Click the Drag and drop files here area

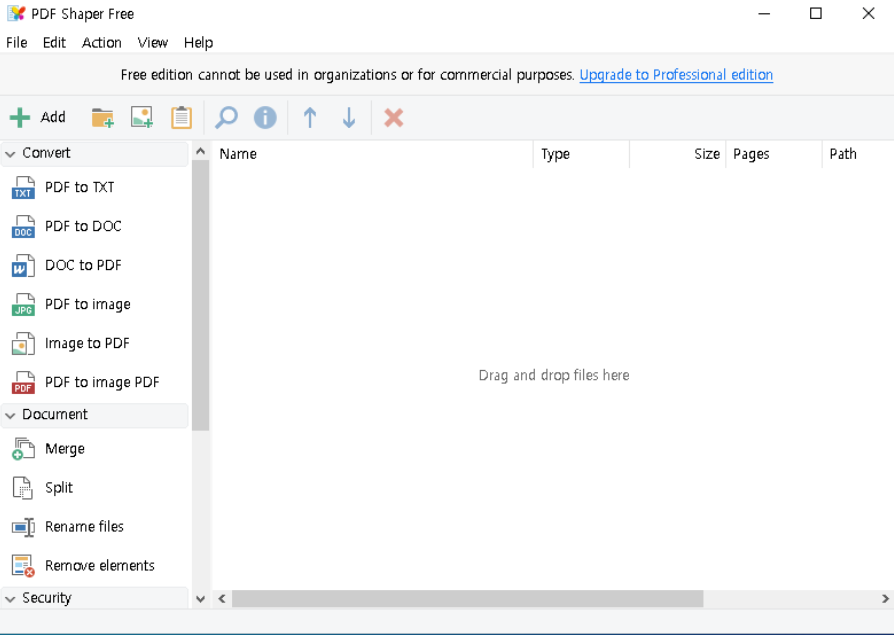pyautogui.click(x=554, y=375)
